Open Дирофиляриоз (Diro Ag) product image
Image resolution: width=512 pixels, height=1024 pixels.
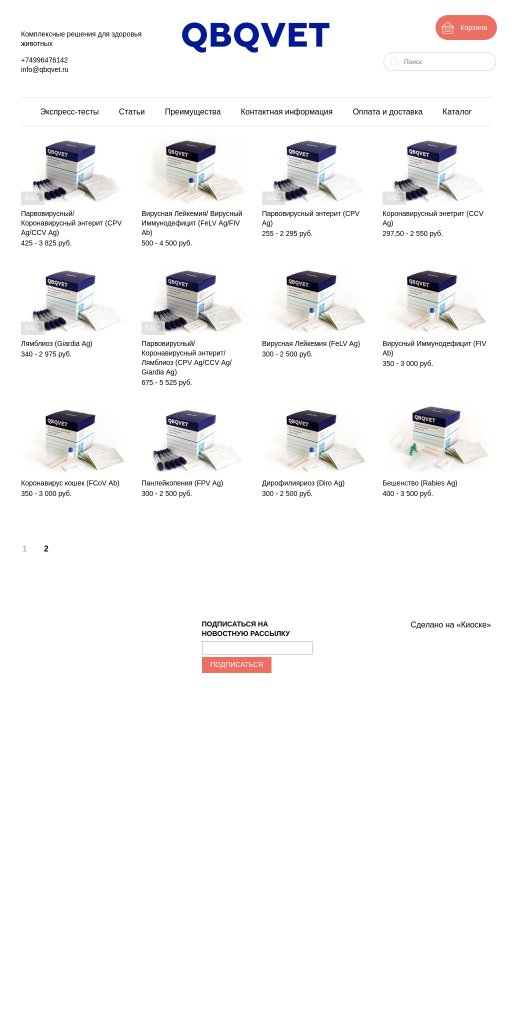(316, 438)
